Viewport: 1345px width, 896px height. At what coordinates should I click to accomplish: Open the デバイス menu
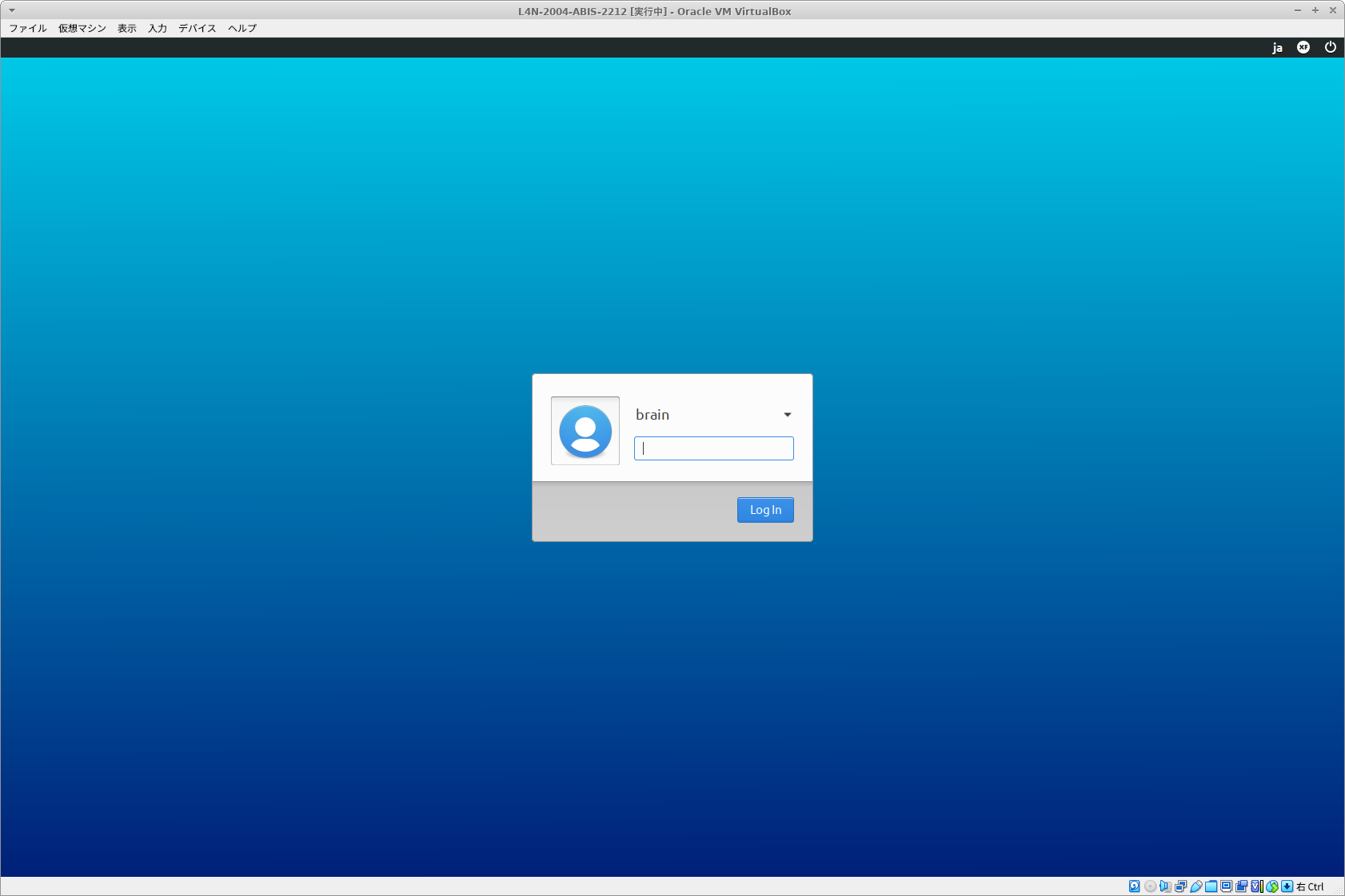tap(198, 28)
